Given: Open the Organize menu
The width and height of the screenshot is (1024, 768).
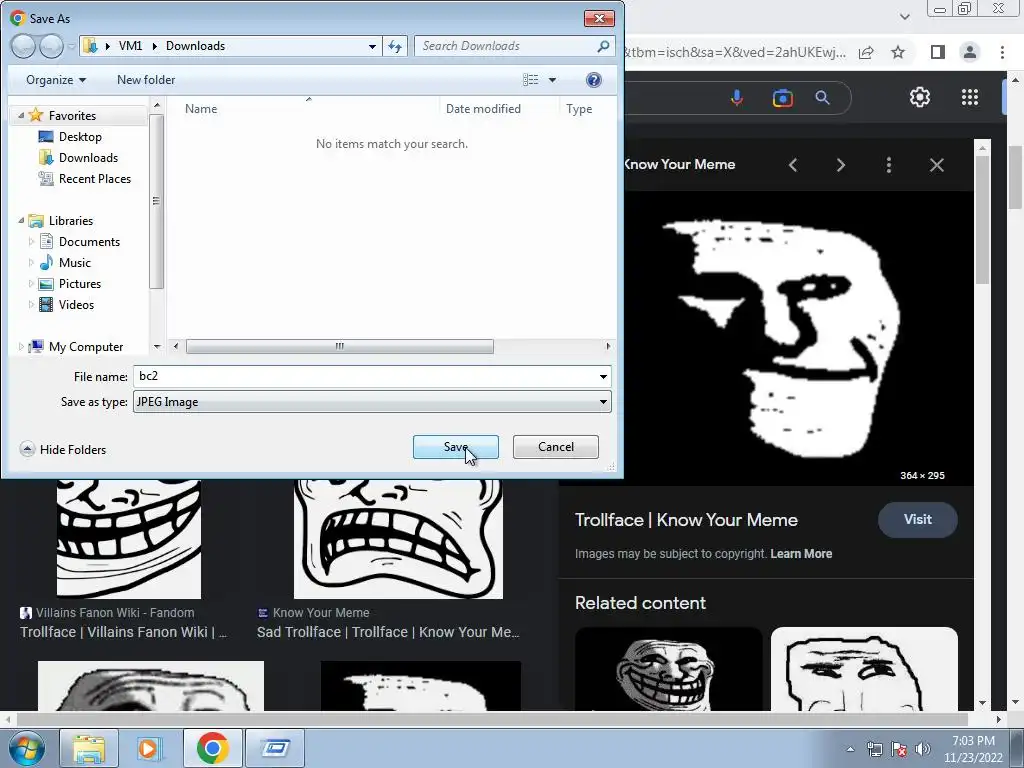Looking at the screenshot, I should tap(56, 80).
